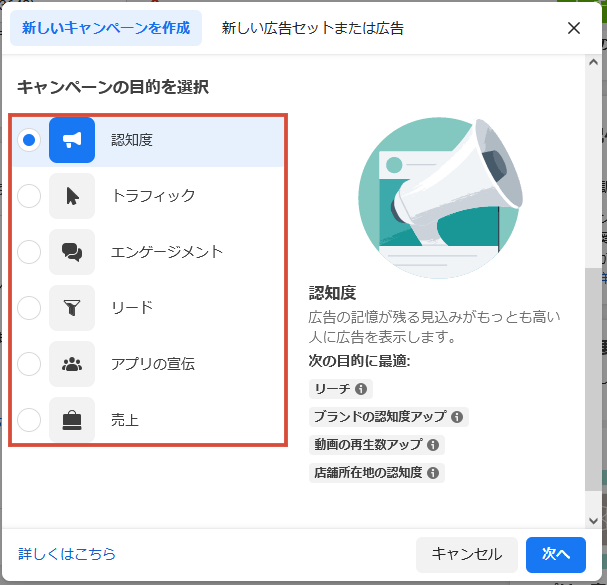Click the 売上 label text
This screenshot has height=585, width=607.
pyautogui.click(x=125, y=420)
